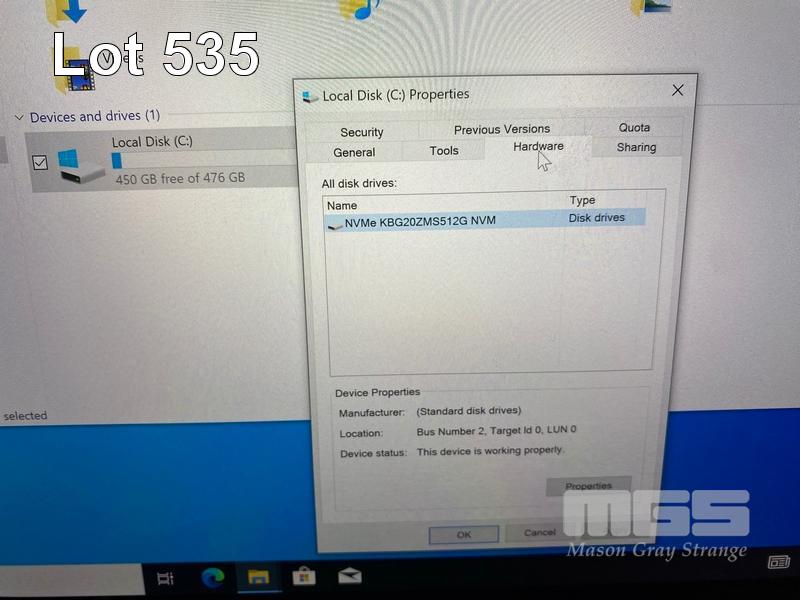Collapse the Devices and drives group

pos(19,117)
